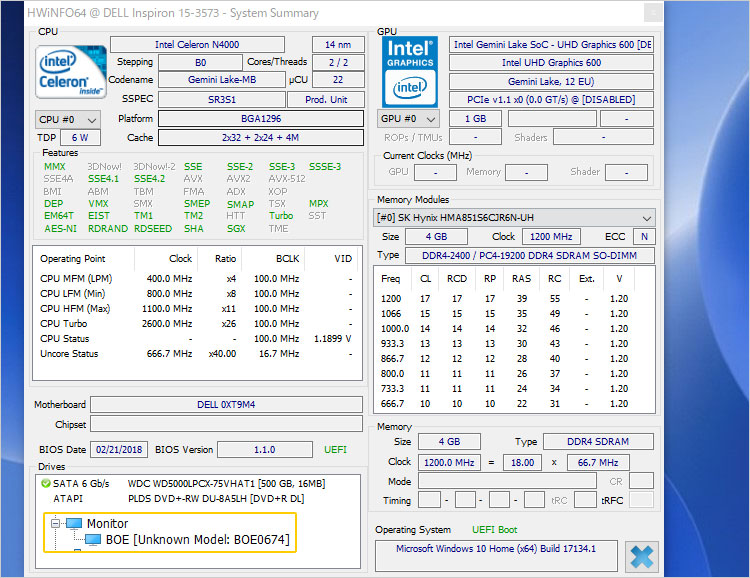
Task: Collapse the Monitor tree node
Action: click(55, 523)
